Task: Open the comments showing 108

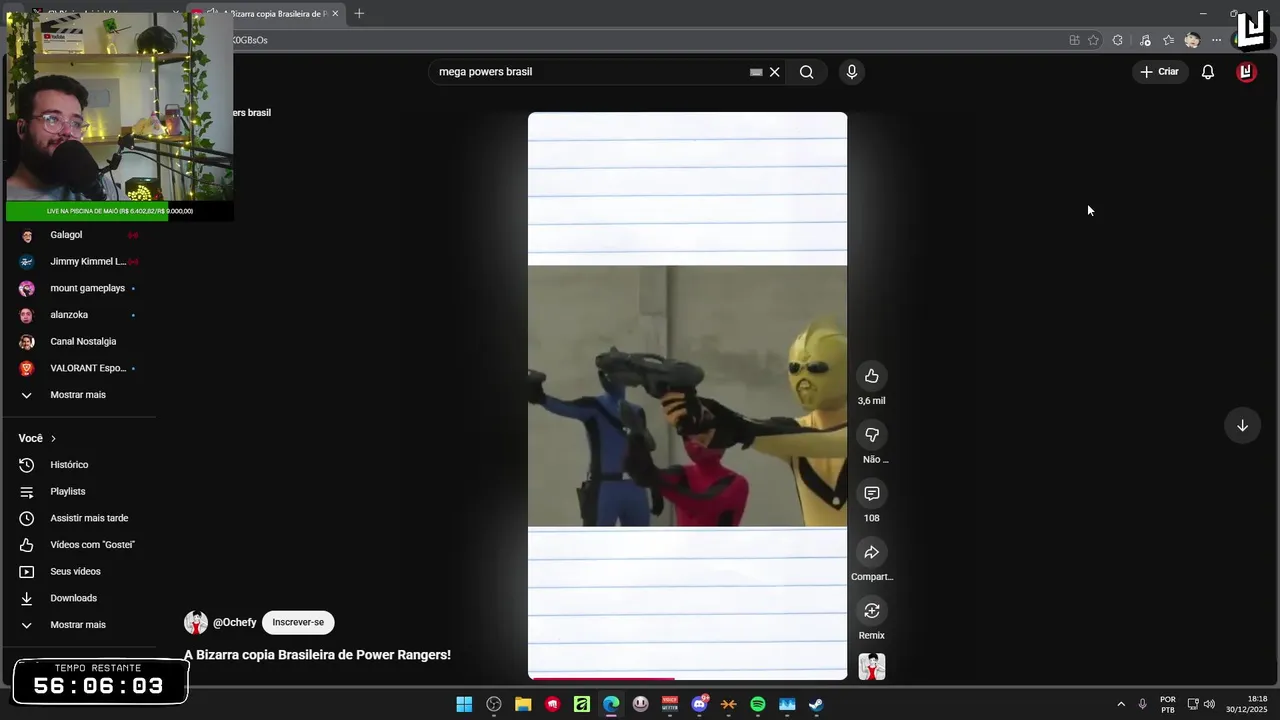Action: pyautogui.click(x=871, y=493)
